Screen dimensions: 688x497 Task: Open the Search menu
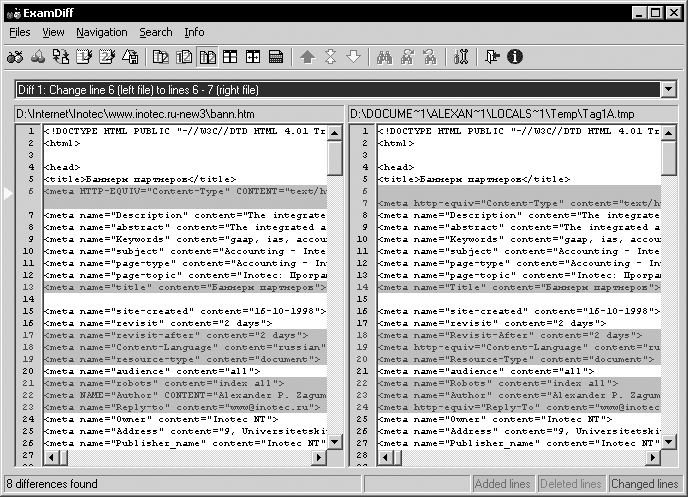[x=156, y=32]
